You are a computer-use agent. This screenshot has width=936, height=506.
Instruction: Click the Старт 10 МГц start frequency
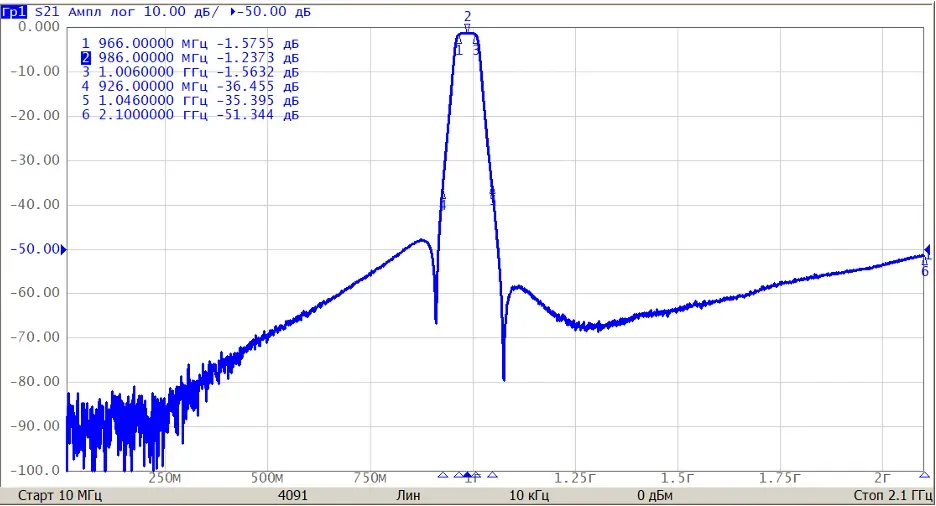pos(60,496)
